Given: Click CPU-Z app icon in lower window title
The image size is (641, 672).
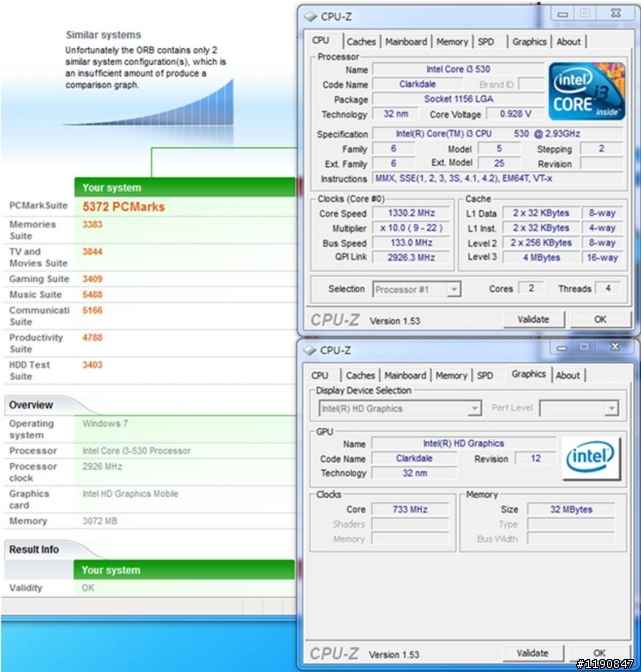Looking at the screenshot, I should pyautogui.click(x=309, y=351).
